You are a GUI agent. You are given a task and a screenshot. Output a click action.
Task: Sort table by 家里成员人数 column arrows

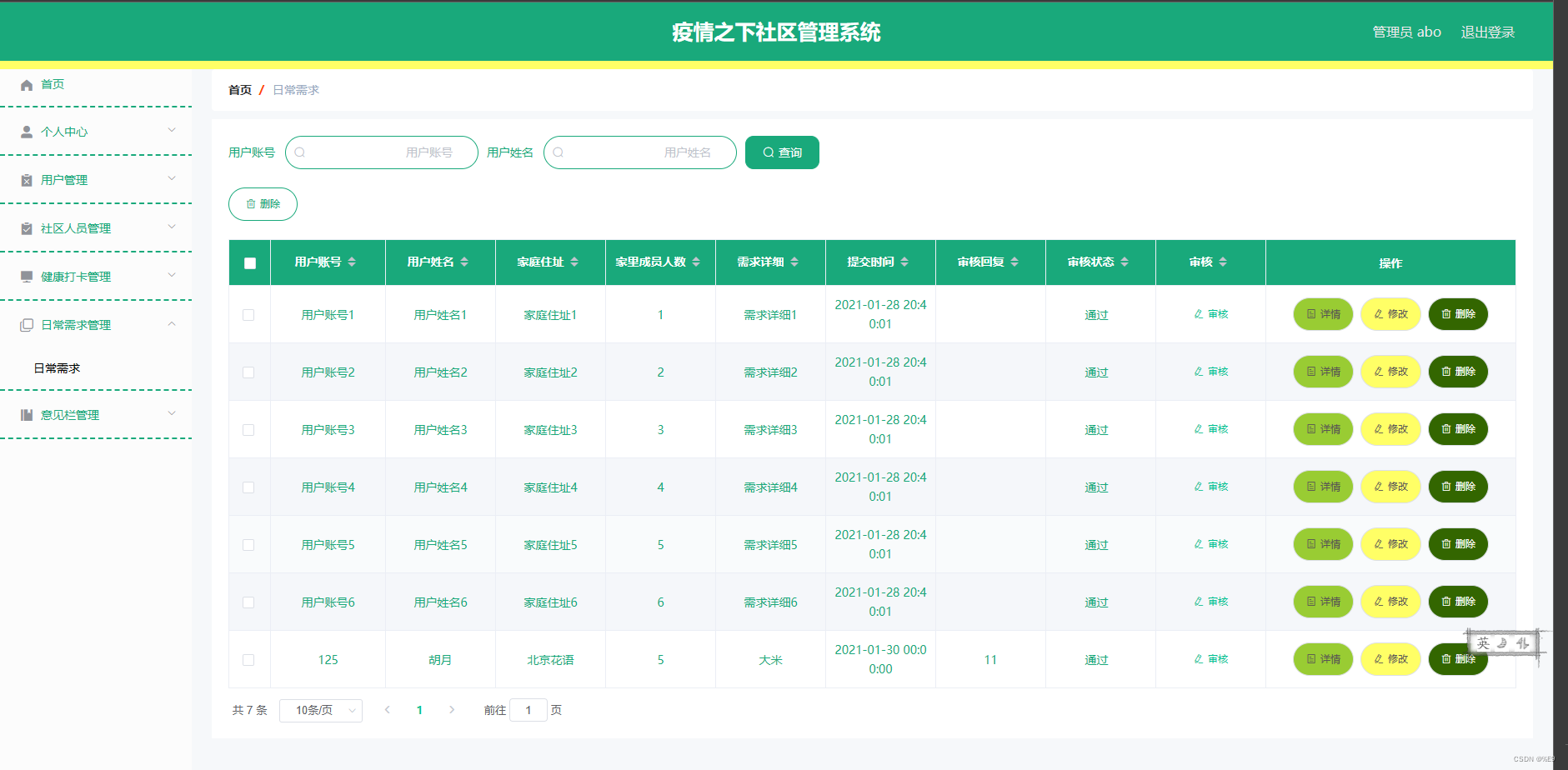(x=696, y=262)
